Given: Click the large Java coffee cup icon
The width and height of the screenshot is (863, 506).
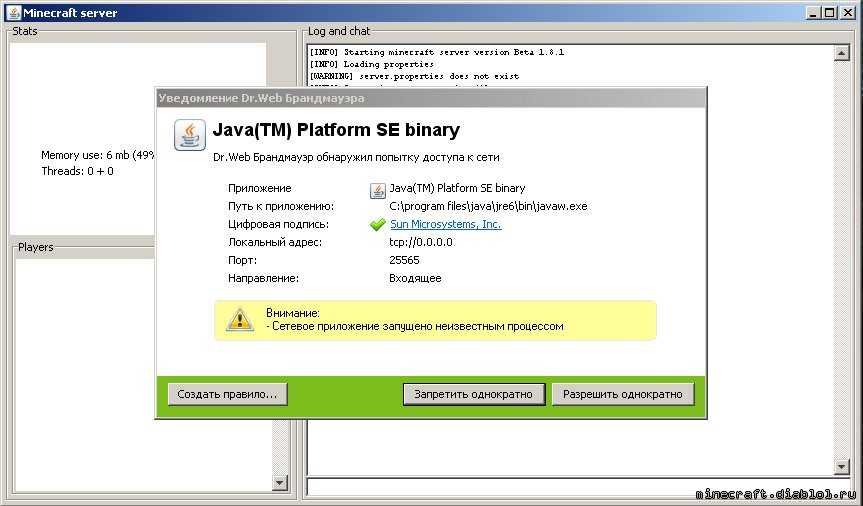Looking at the screenshot, I should click(x=189, y=135).
